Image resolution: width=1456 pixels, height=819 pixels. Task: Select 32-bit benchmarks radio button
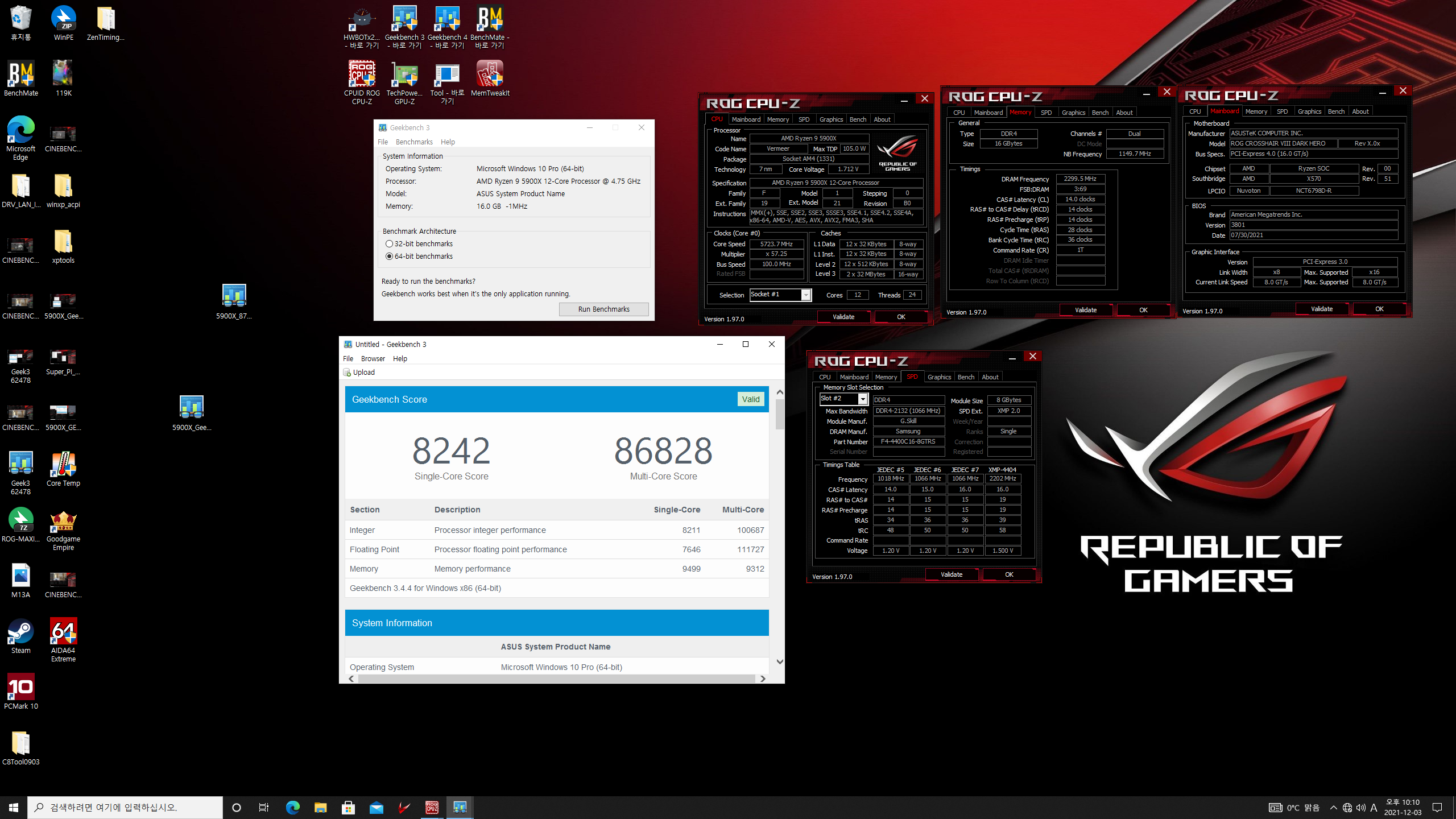point(390,243)
